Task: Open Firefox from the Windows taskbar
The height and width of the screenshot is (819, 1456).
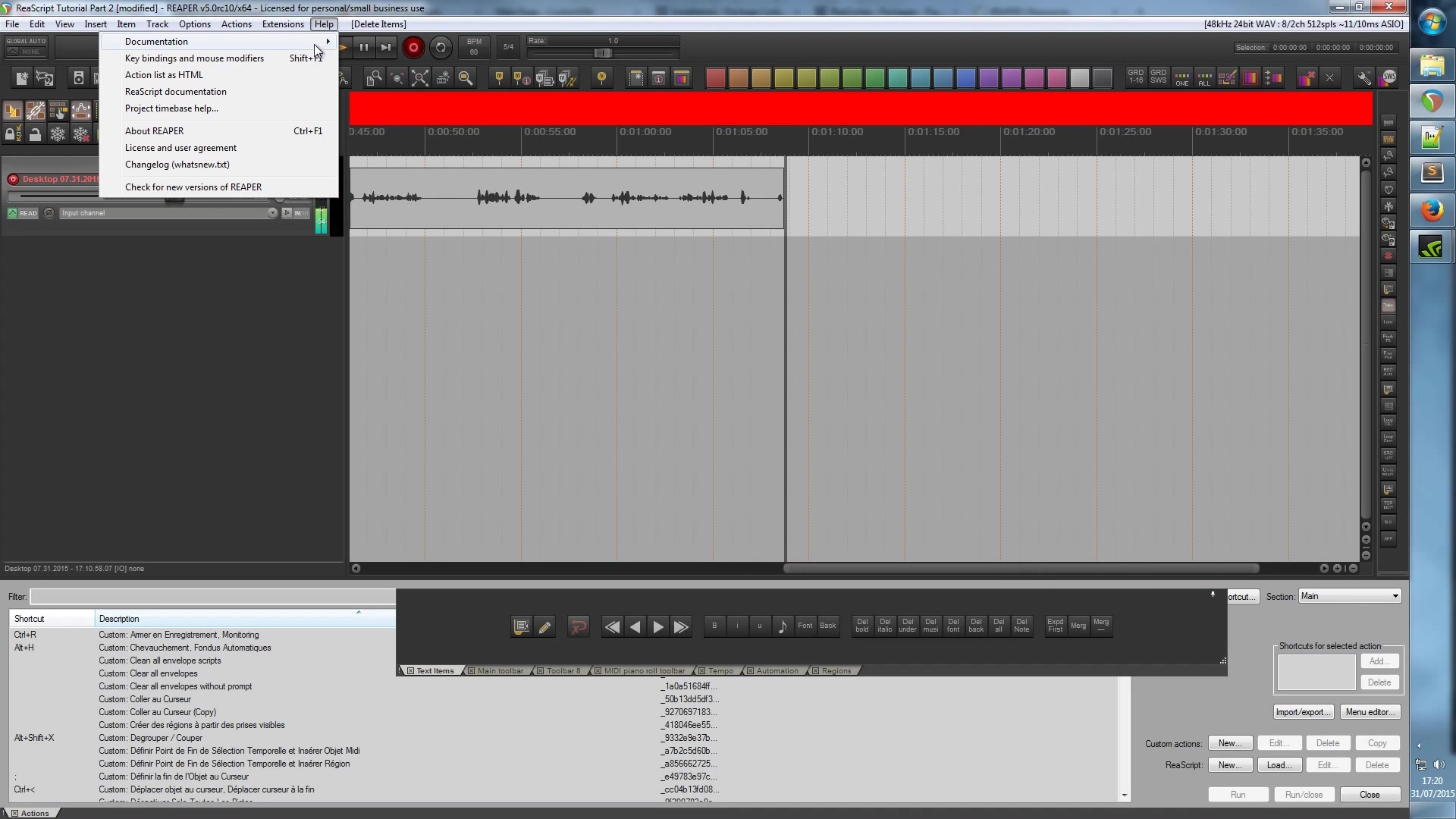Action: pyautogui.click(x=1432, y=210)
